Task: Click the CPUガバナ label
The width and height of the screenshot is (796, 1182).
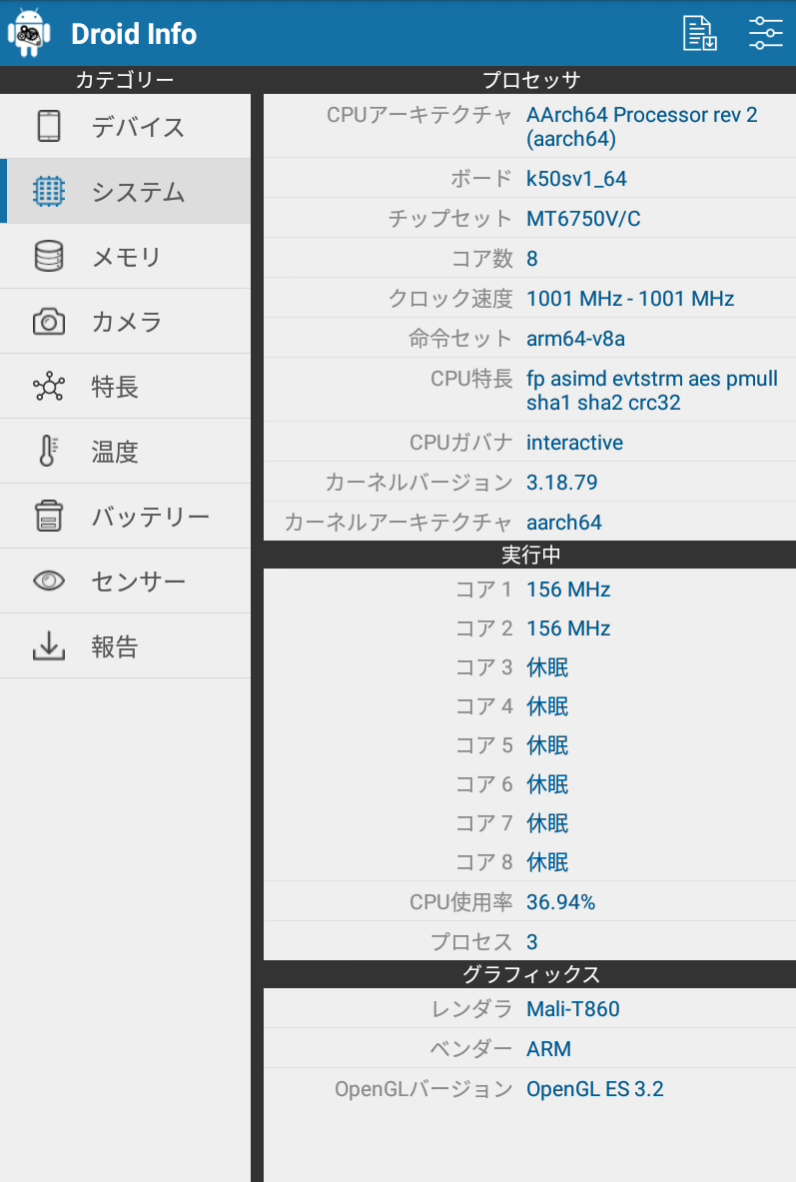Action: point(461,442)
